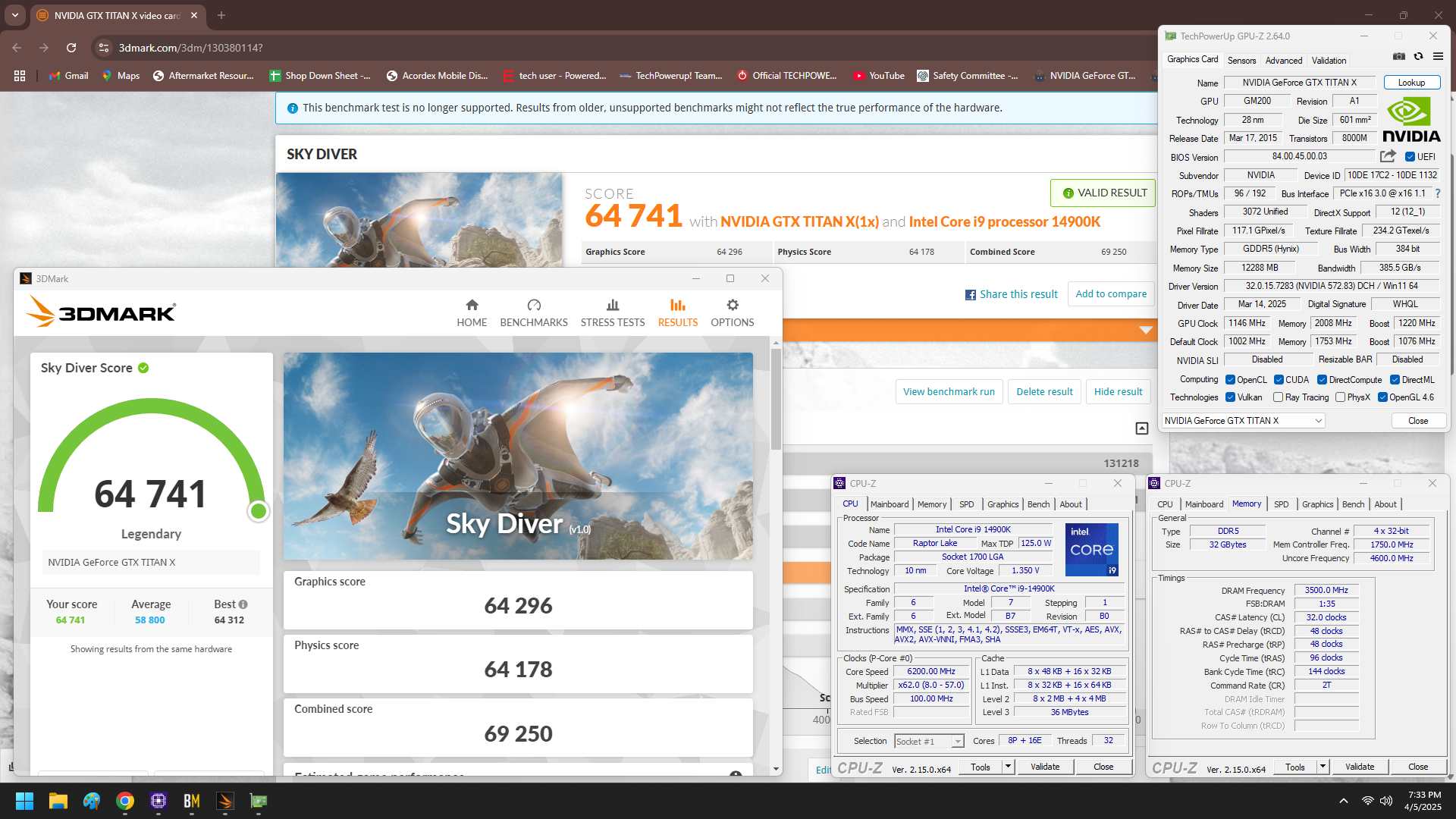
Task: Expand the Tools arrow in left CPU-Z
Action: (1009, 767)
